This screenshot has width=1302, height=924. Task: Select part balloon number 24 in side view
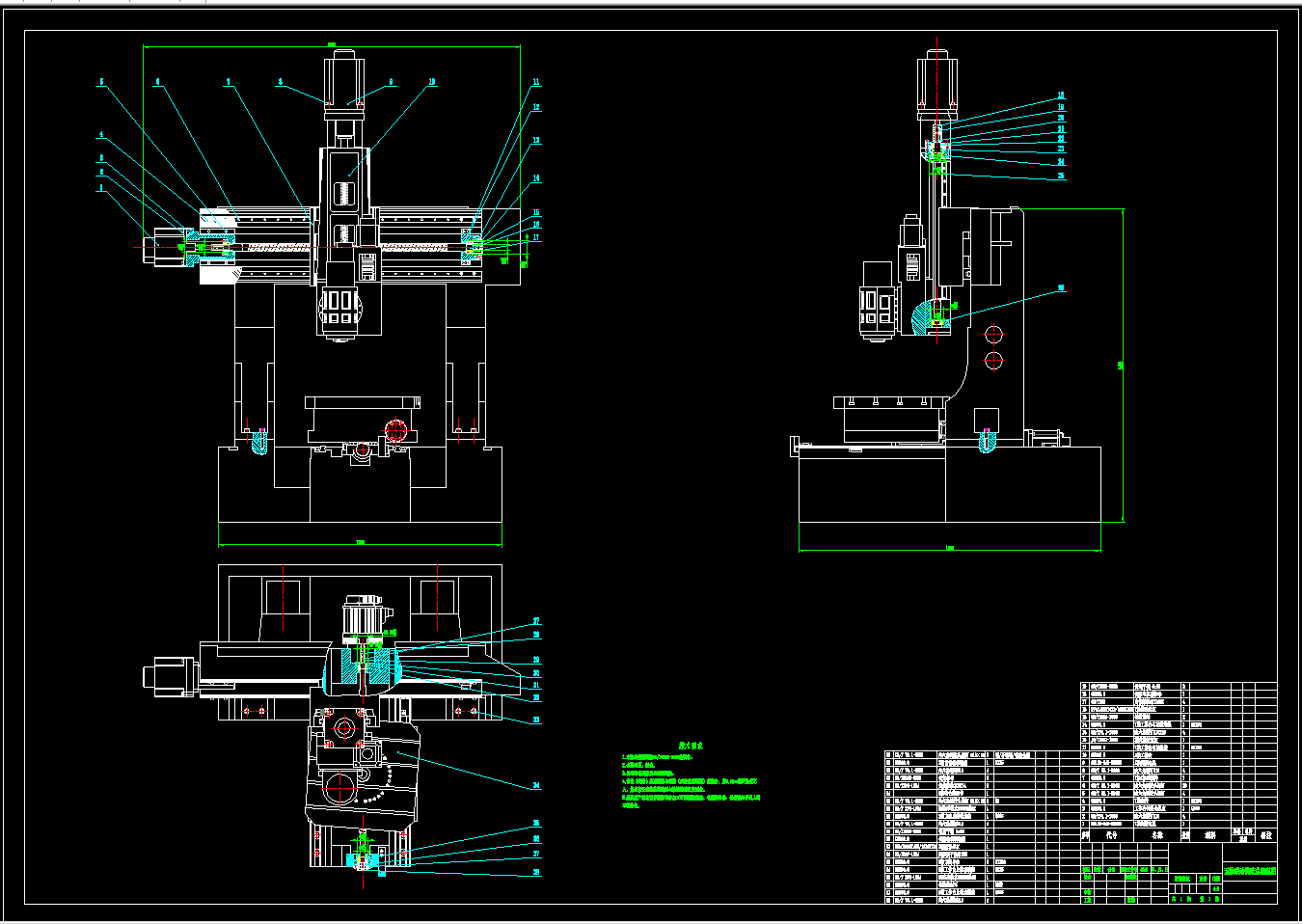pyautogui.click(x=1061, y=162)
